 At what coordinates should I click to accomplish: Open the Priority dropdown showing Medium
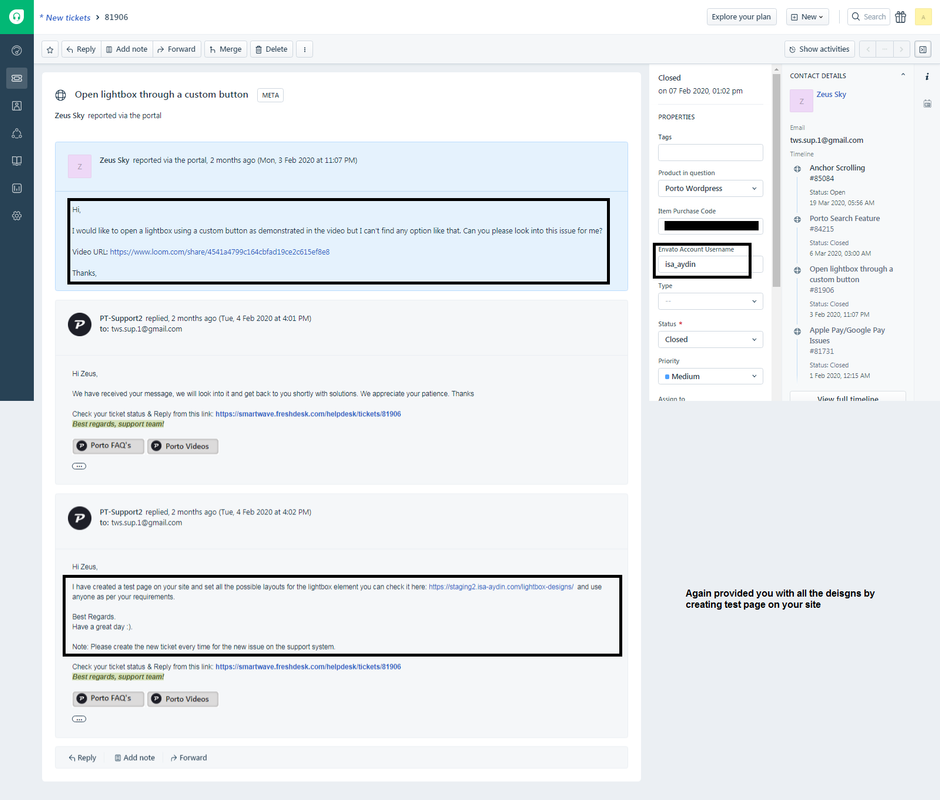(710, 377)
